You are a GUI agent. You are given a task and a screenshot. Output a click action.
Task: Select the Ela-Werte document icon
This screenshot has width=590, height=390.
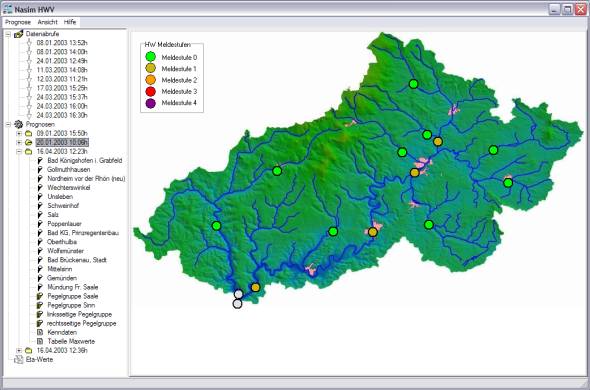pyautogui.click(x=18, y=360)
